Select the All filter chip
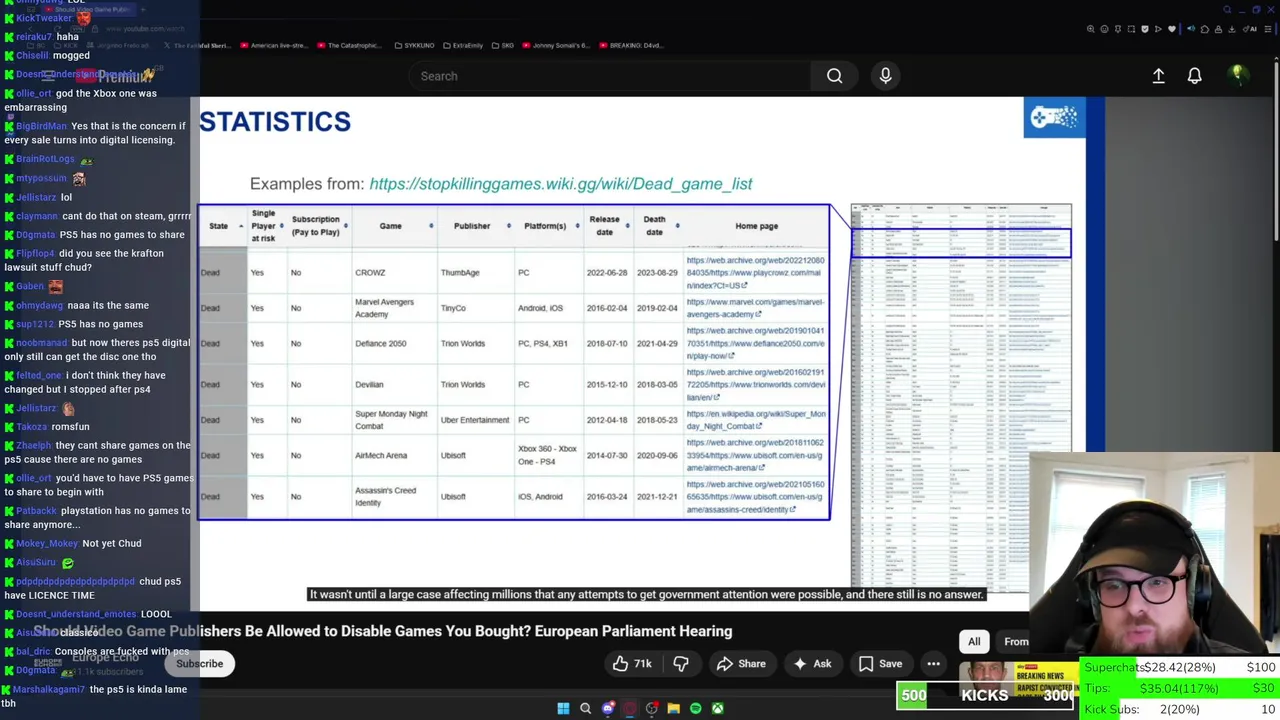 [974, 642]
